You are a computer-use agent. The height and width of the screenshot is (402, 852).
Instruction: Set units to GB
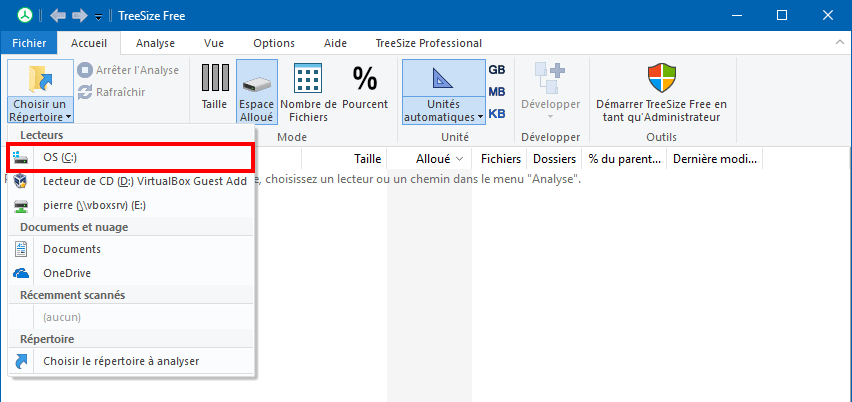pos(497,70)
